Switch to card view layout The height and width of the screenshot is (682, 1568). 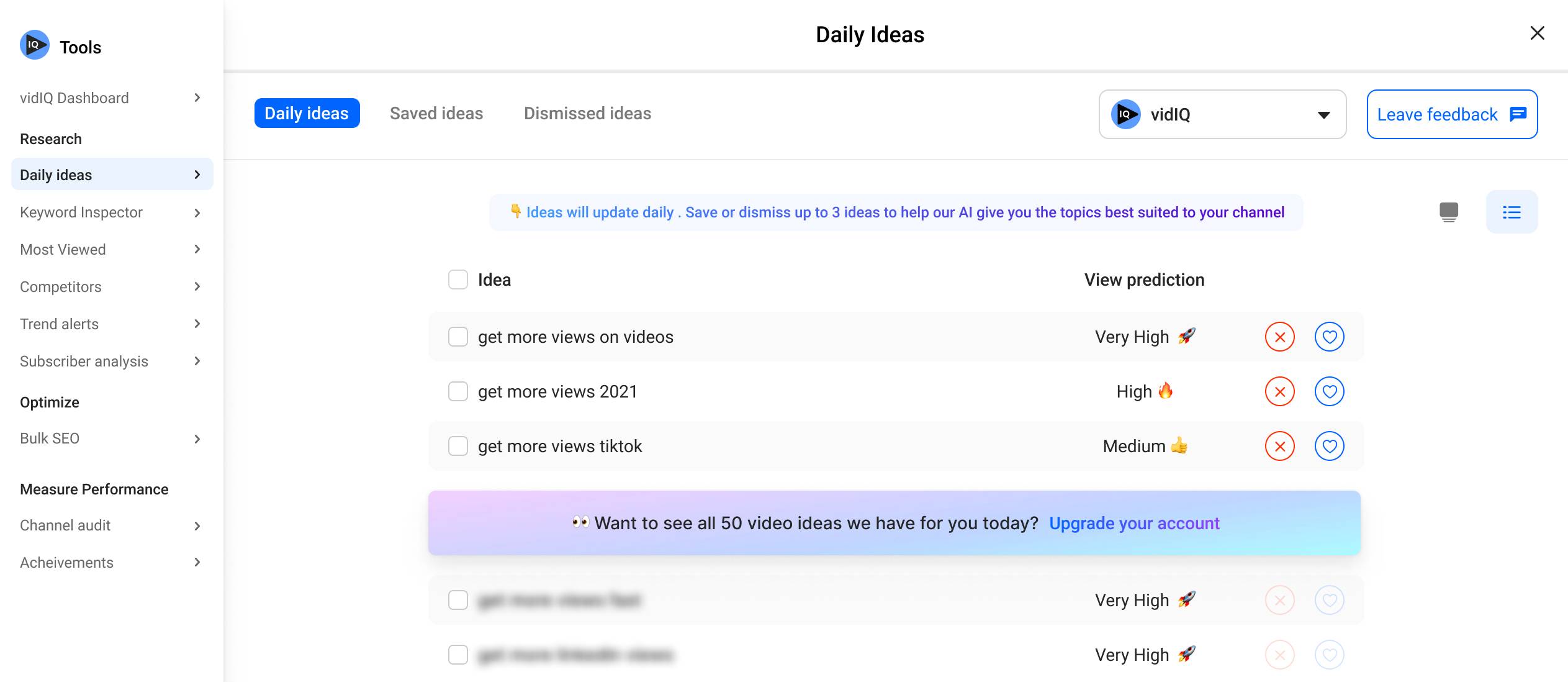(1448, 212)
